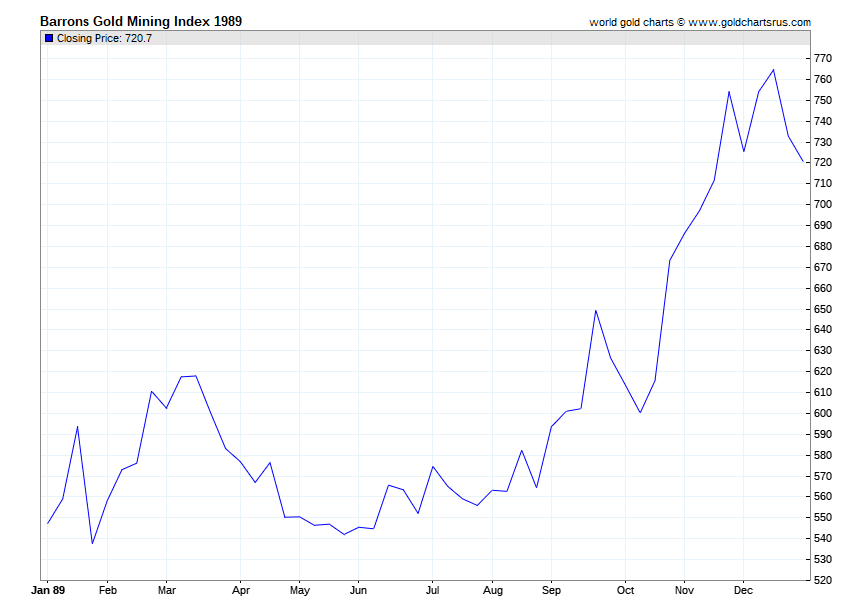Select the 'Sep' x-axis label

pos(549,590)
